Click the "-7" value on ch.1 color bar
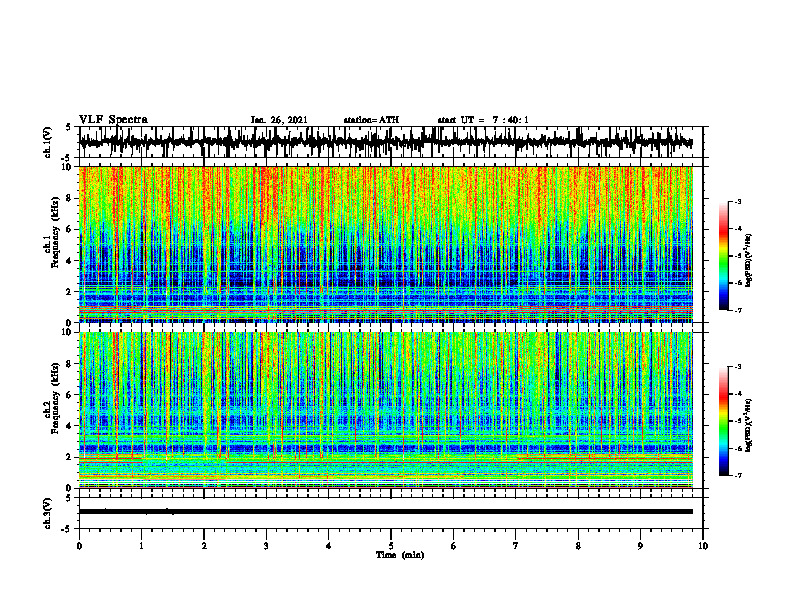 pos(738,310)
